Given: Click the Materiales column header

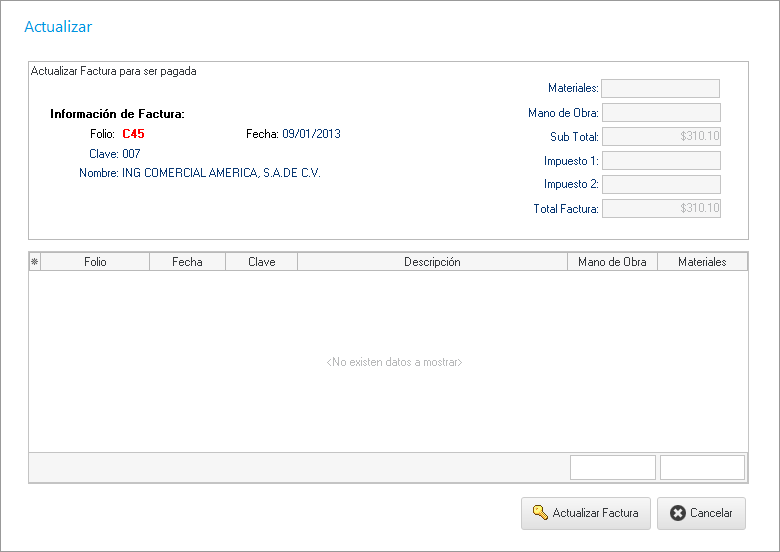Looking at the screenshot, I should (702, 262).
